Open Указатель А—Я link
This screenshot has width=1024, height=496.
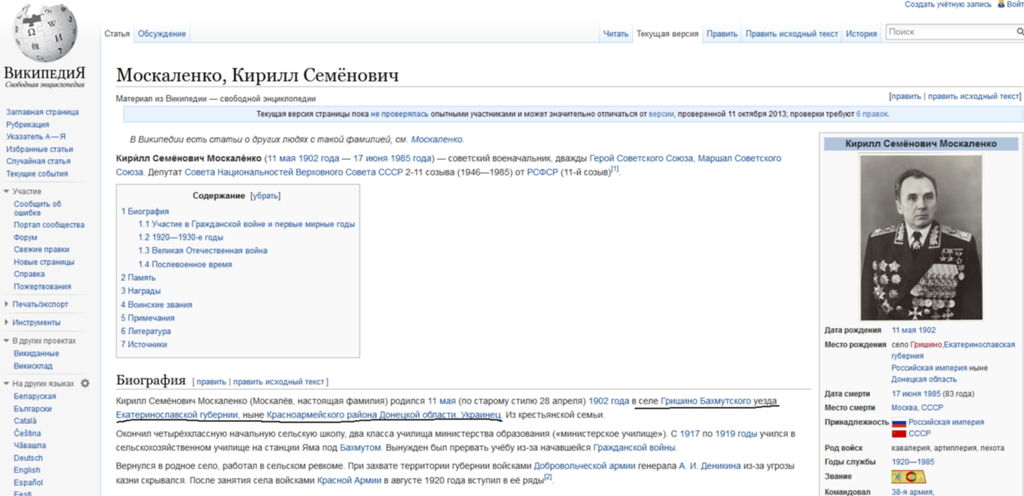click(x=36, y=136)
